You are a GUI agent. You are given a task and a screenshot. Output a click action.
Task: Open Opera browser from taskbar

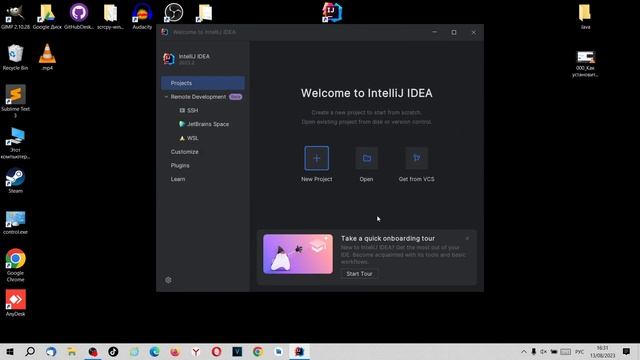point(216,351)
